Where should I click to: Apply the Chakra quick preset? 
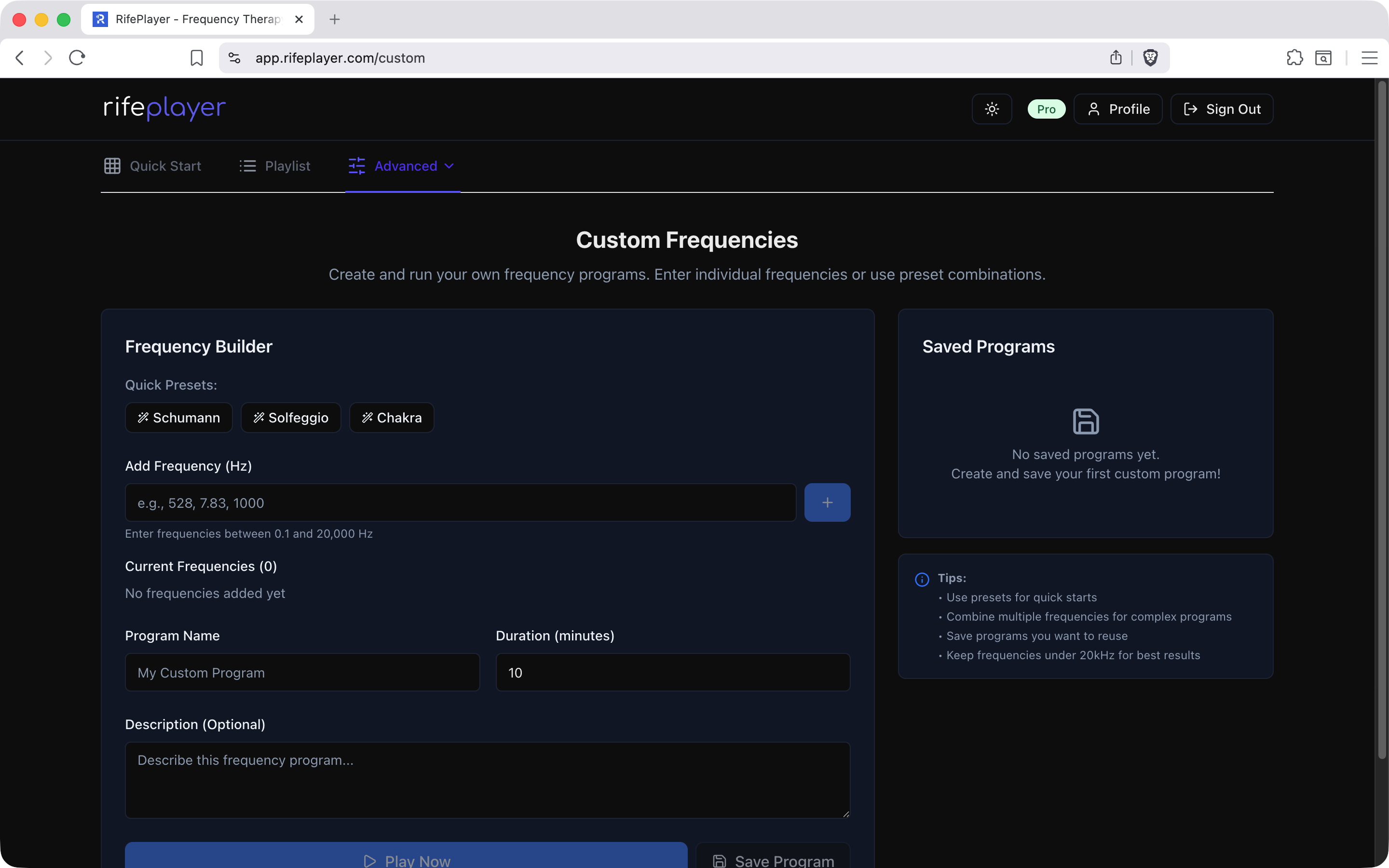(392, 417)
